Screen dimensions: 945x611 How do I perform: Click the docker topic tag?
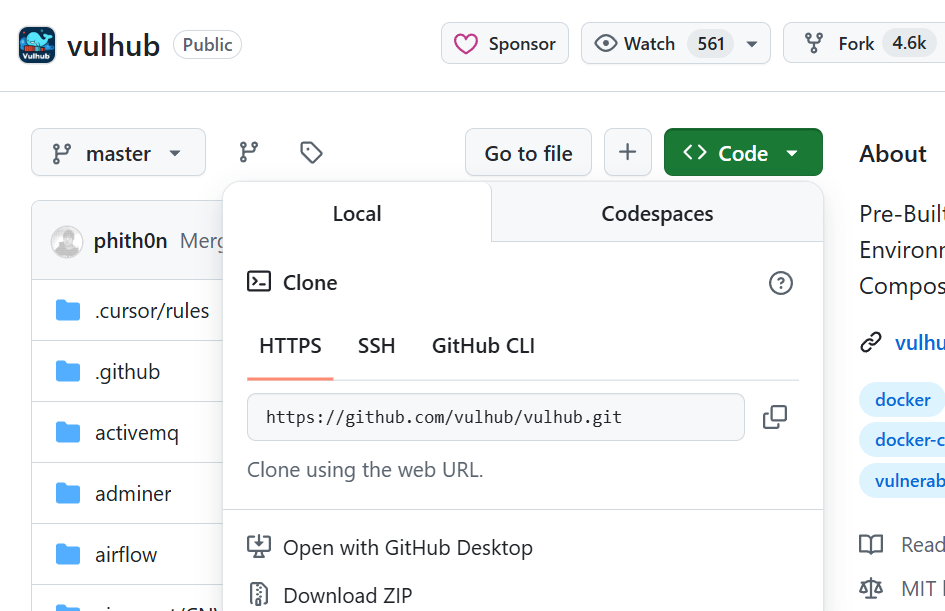(902, 400)
